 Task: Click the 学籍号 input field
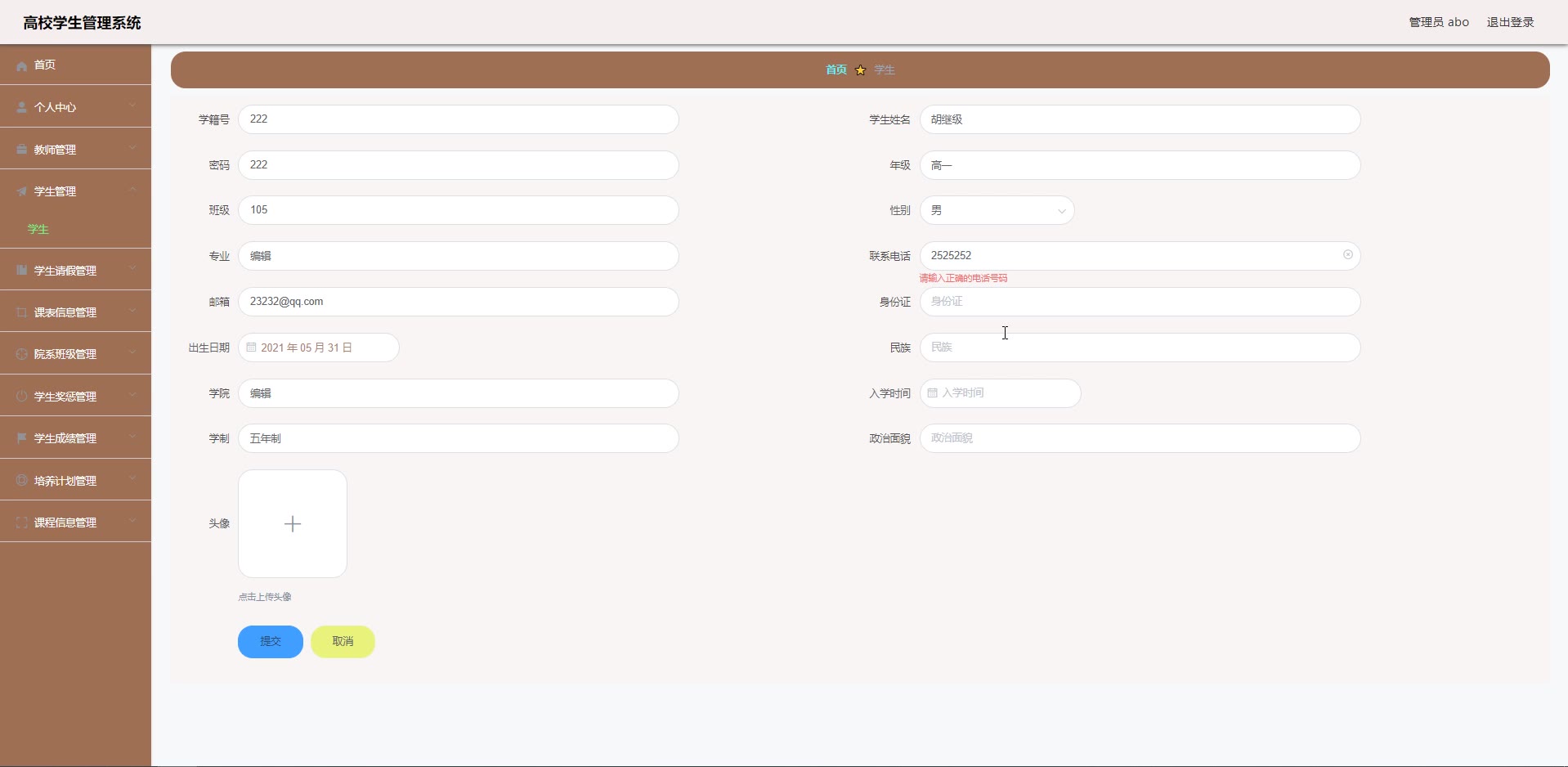coord(459,119)
